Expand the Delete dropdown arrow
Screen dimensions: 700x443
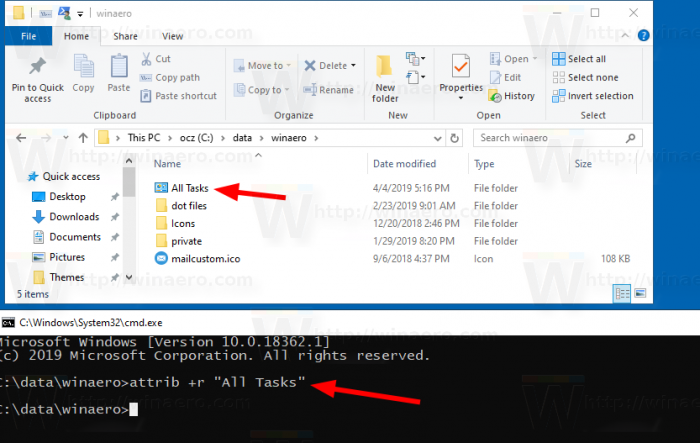[354, 66]
